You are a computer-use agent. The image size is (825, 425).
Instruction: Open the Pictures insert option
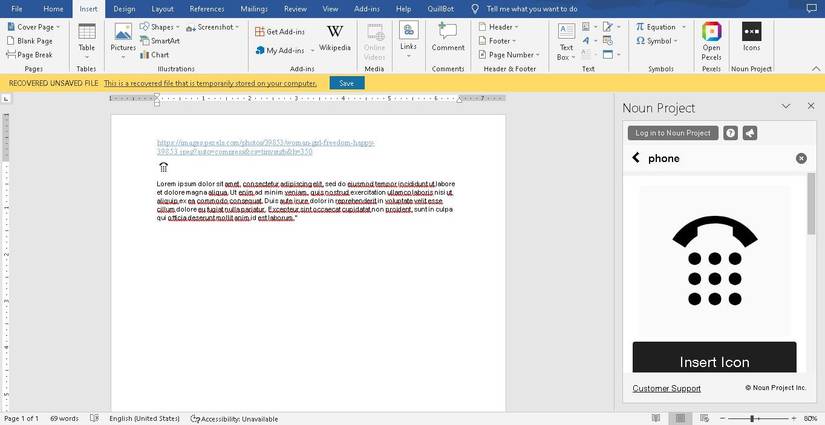[123, 42]
